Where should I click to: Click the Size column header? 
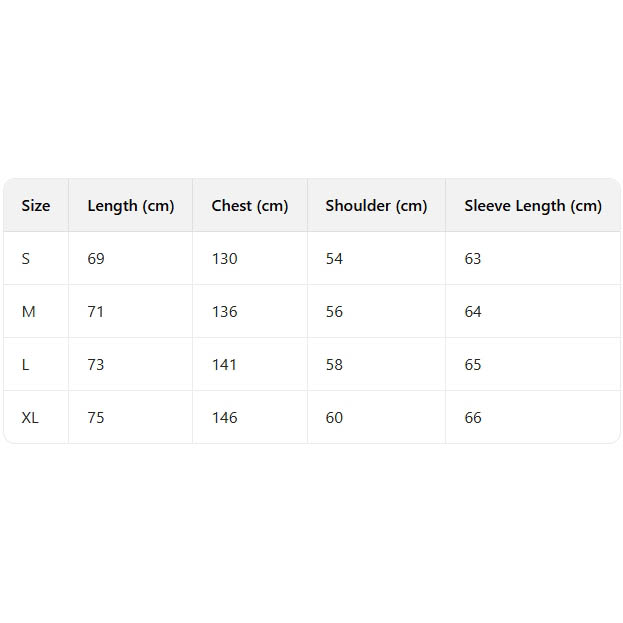click(x=36, y=206)
